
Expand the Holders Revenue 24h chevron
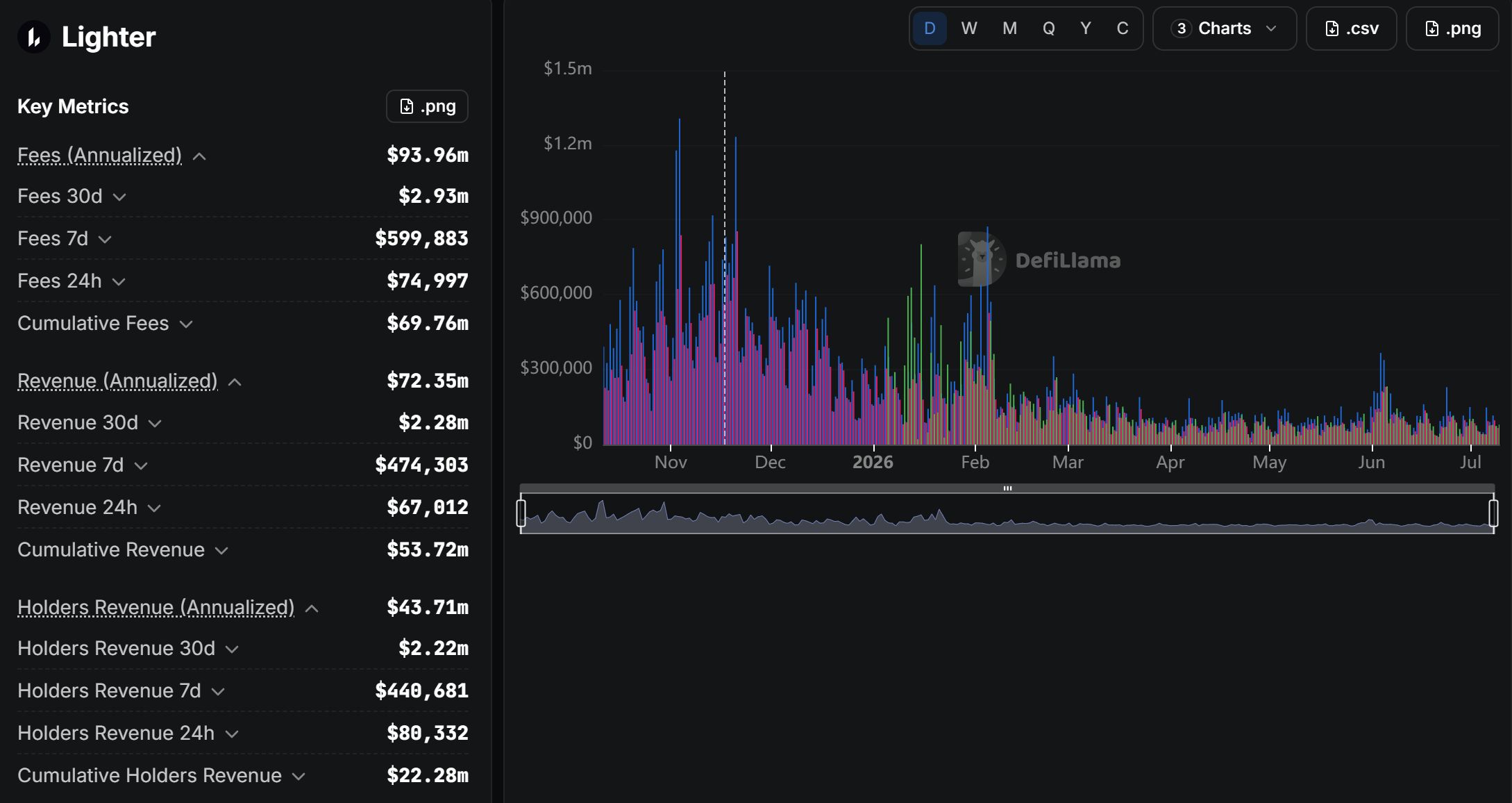tap(233, 734)
